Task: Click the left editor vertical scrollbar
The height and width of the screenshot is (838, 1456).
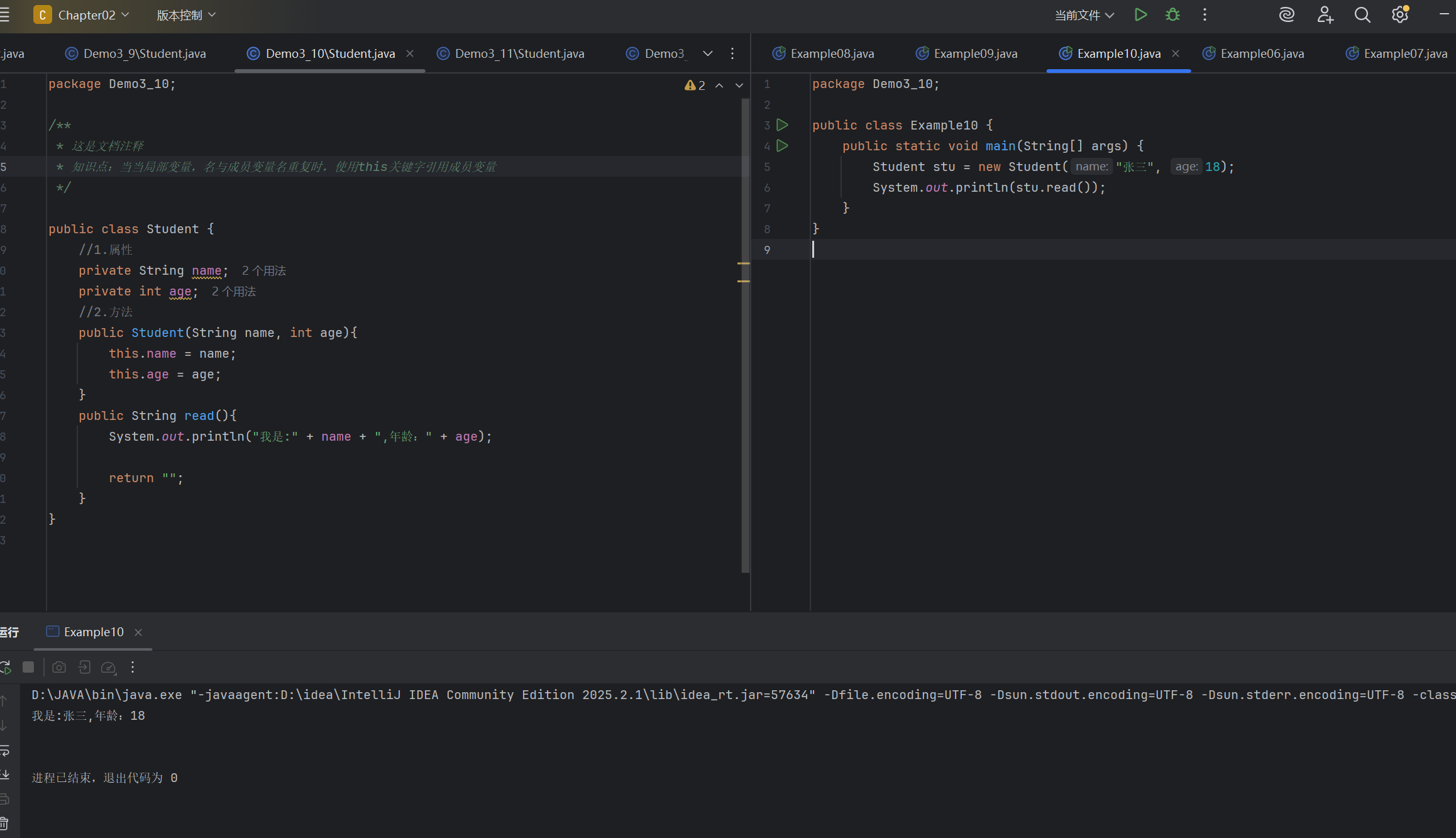Action: (746, 336)
